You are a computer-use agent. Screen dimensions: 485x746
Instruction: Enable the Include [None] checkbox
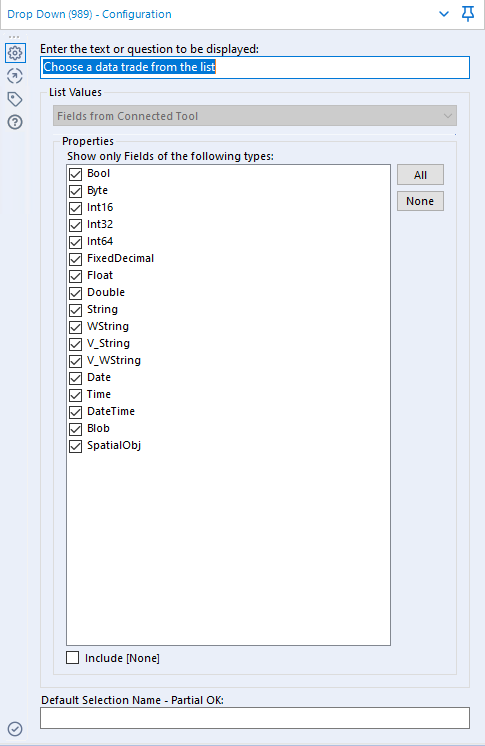pyautogui.click(x=72, y=658)
